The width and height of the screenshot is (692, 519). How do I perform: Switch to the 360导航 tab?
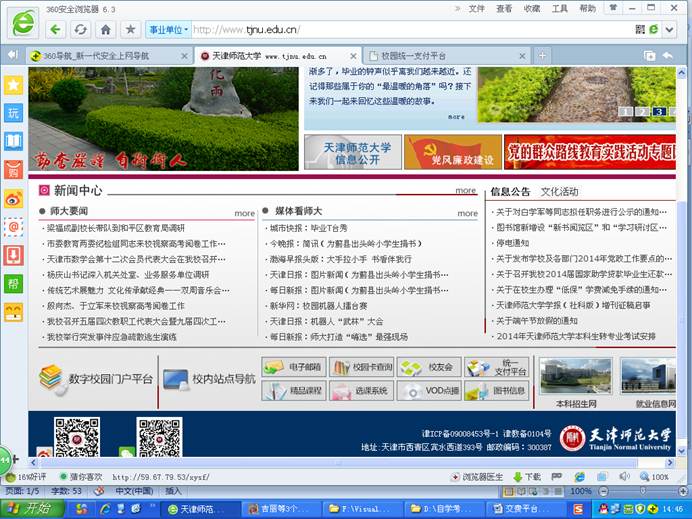click(109, 56)
